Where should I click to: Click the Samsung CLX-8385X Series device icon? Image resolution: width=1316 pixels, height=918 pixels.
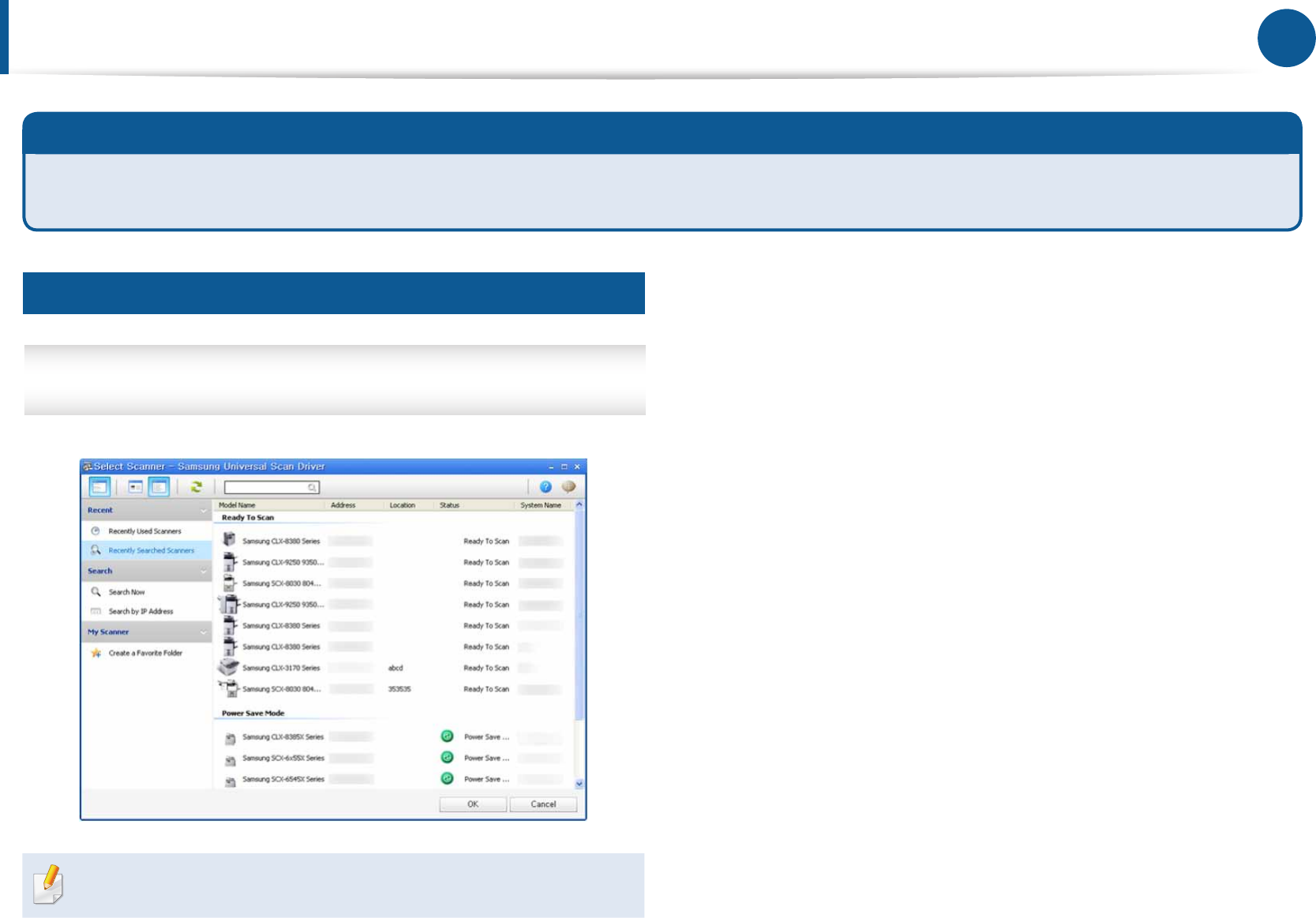pos(230,739)
